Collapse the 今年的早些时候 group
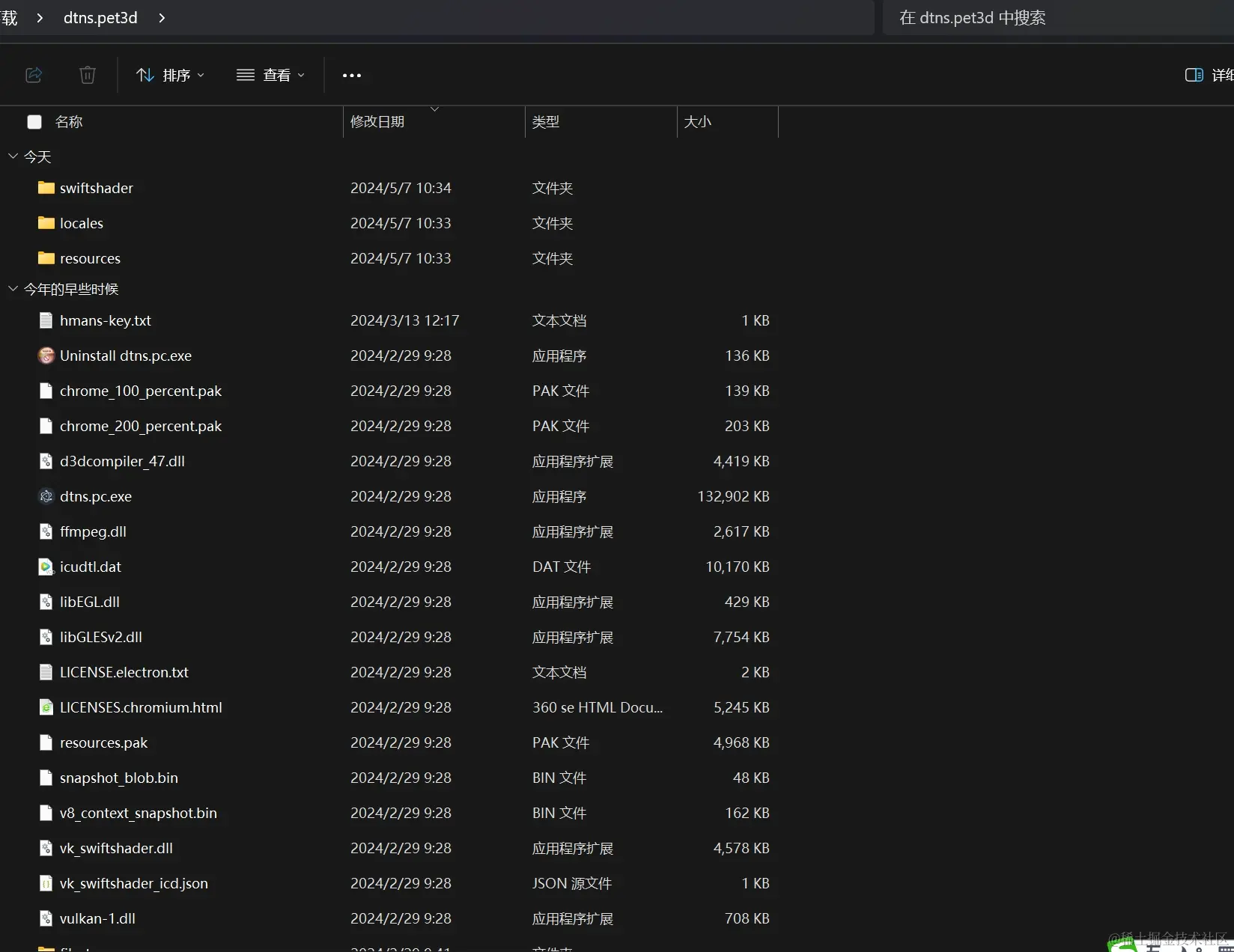Image resolution: width=1234 pixels, height=952 pixels. click(x=13, y=288)
